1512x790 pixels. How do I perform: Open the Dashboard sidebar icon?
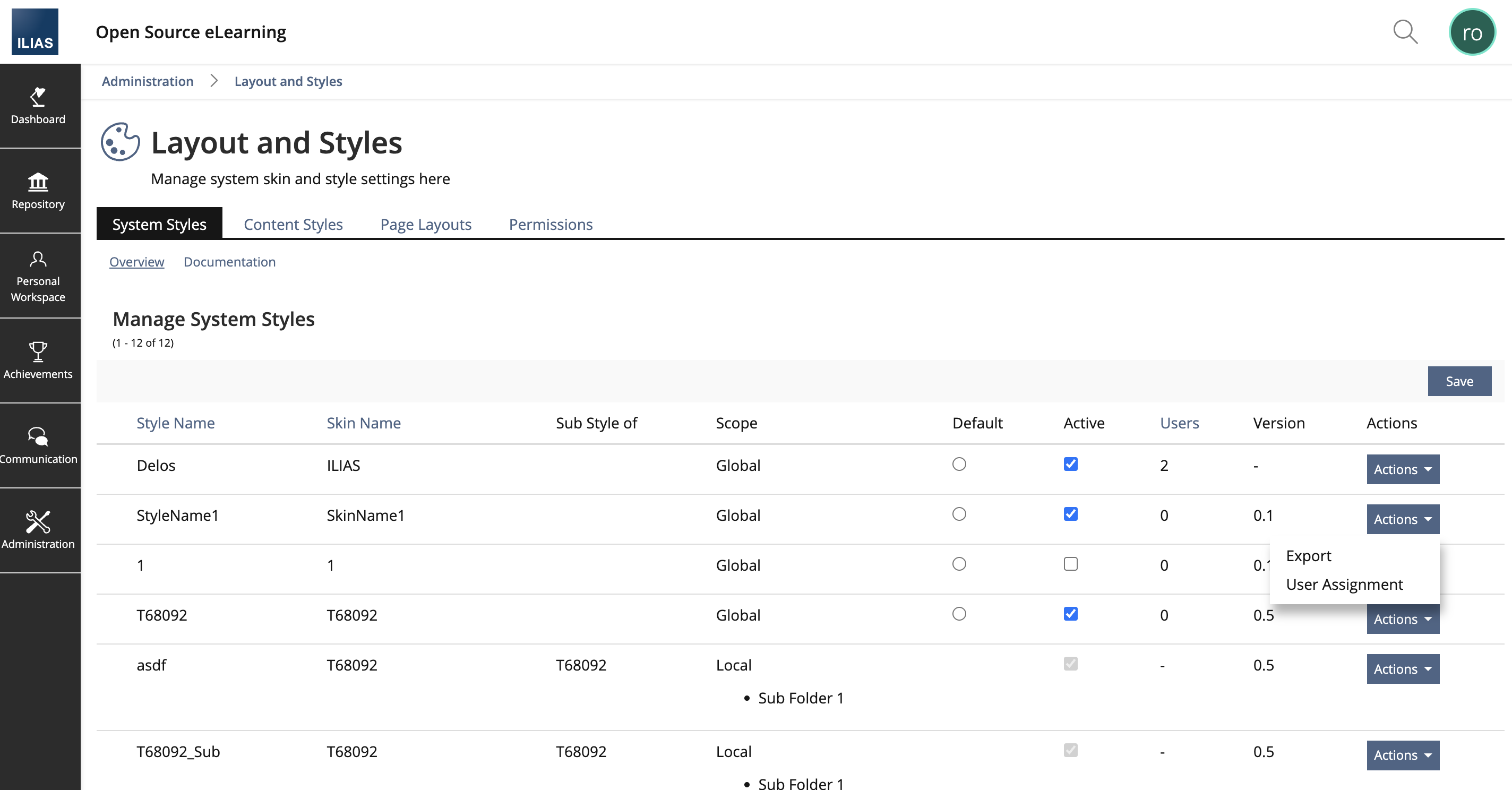click(38, 106)
